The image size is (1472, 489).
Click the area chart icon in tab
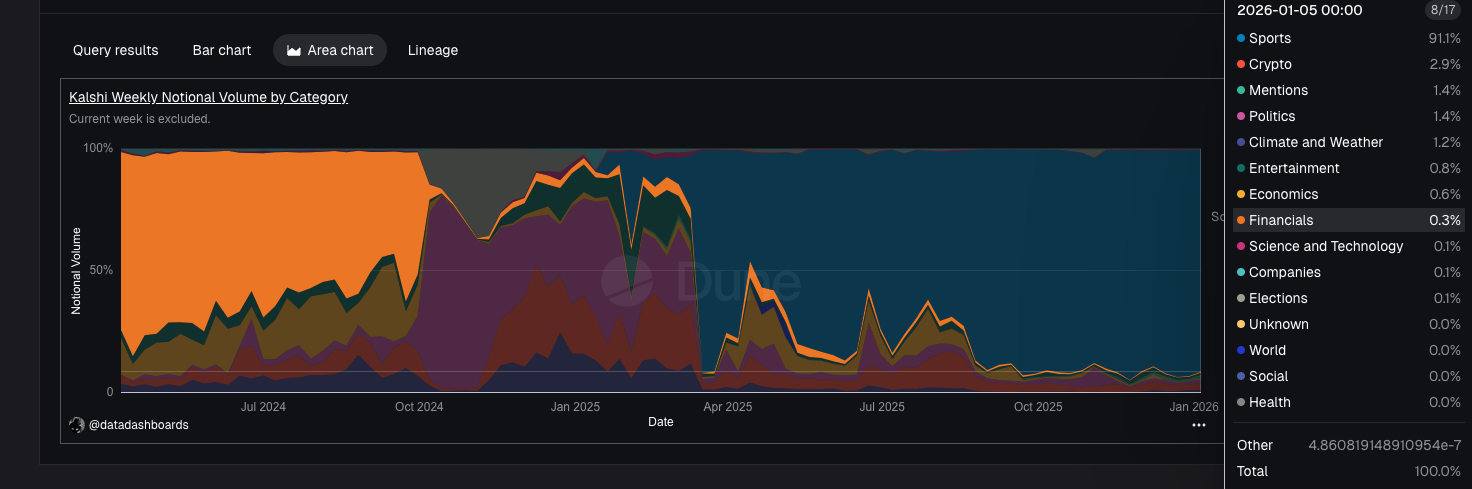point(294,50)
